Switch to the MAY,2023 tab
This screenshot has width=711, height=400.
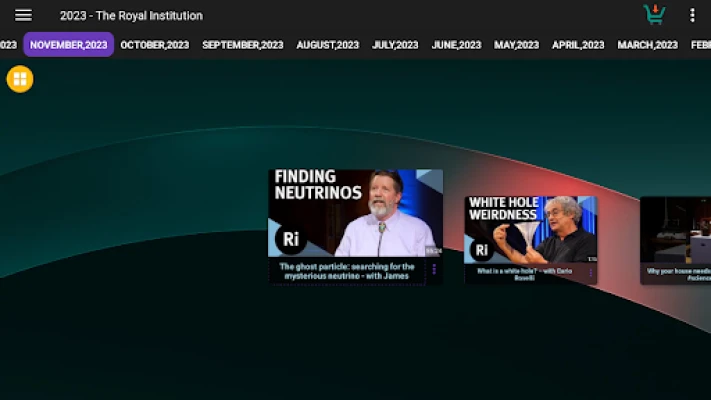(516, 45)
